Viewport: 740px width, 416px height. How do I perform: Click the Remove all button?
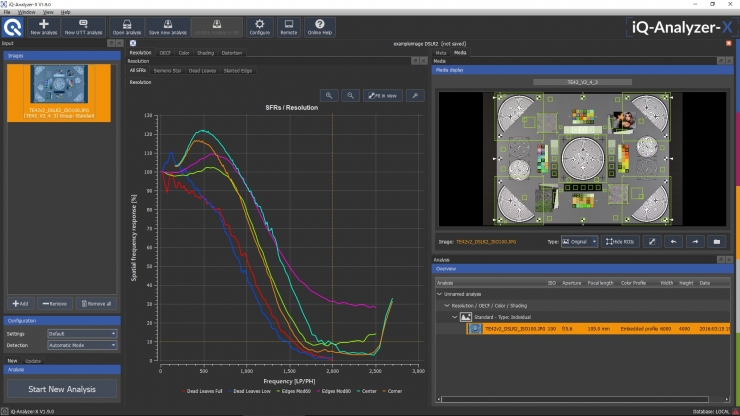[96, 304]
